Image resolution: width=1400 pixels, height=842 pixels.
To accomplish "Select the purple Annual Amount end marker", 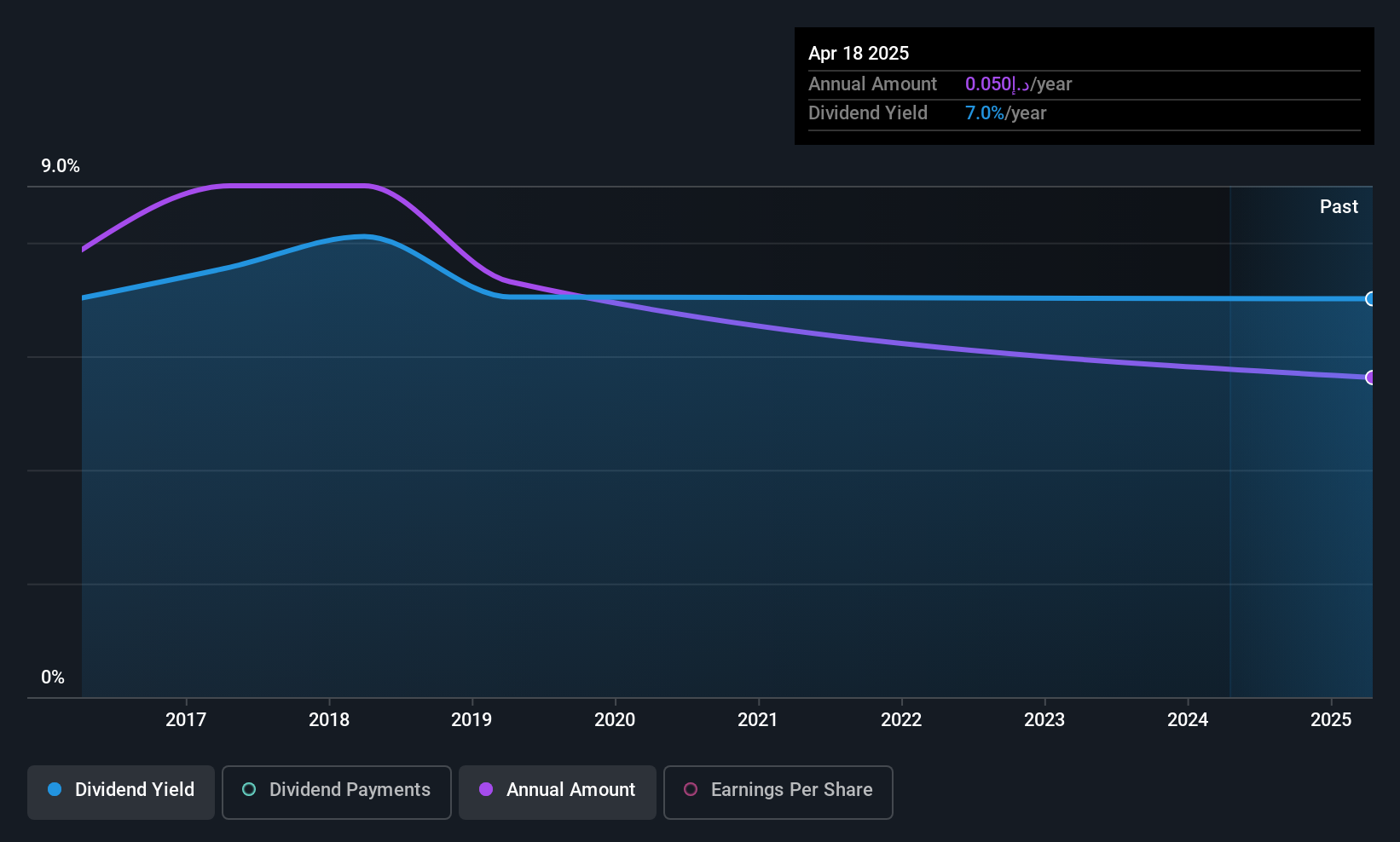I will point(1371,377).
